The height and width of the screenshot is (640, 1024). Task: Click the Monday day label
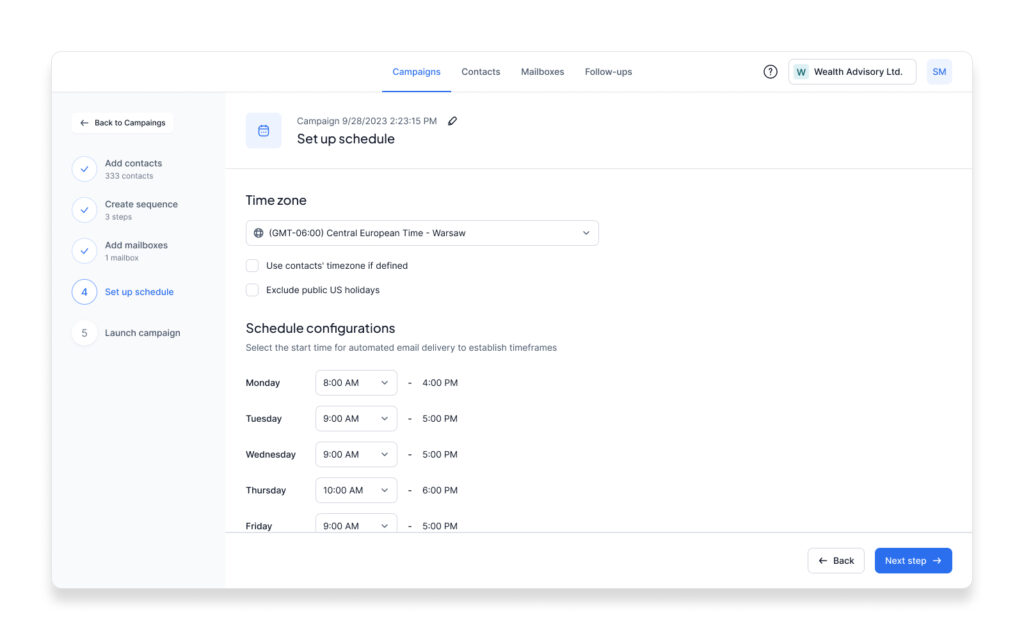(x=263, y=383)
